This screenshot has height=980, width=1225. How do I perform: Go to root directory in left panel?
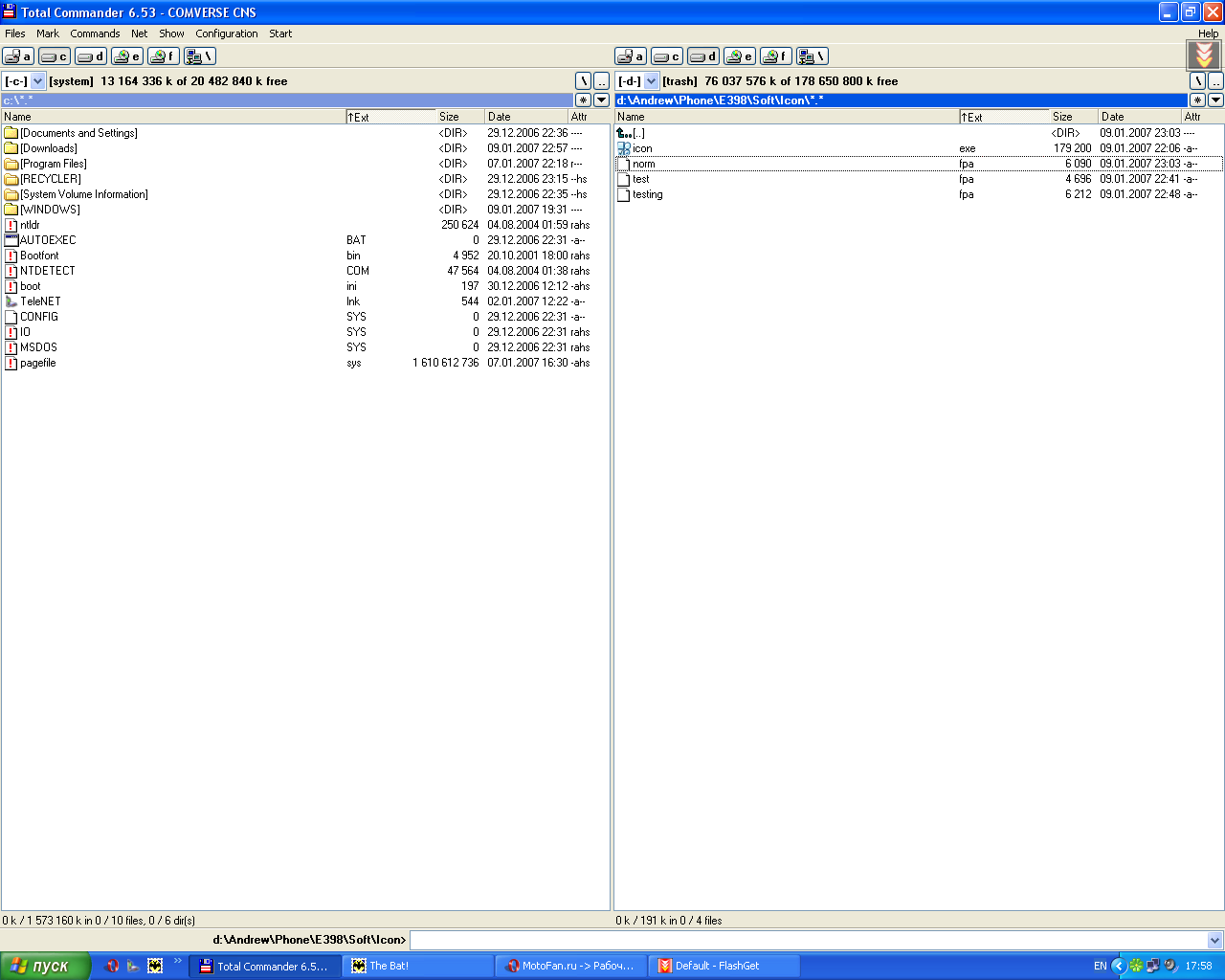[583, 81]
